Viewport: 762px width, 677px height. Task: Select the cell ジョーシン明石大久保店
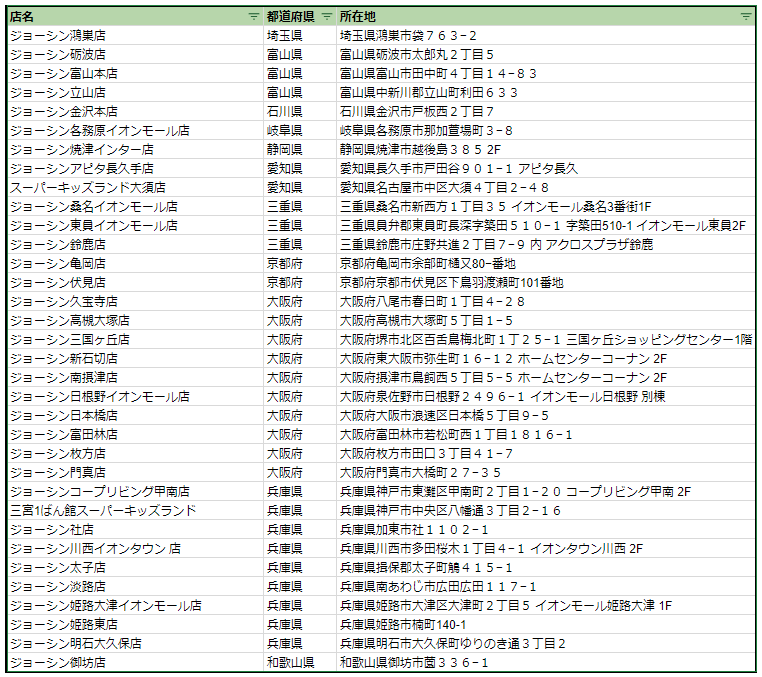[x=136, y=643]
